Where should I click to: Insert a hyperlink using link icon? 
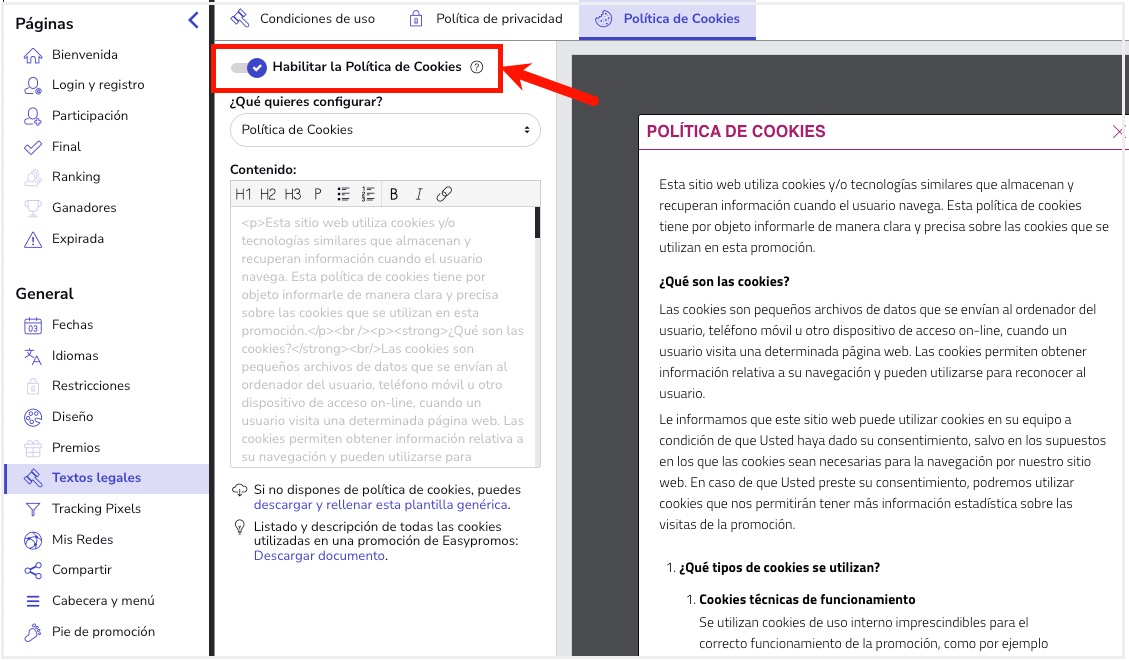point(445,194)
